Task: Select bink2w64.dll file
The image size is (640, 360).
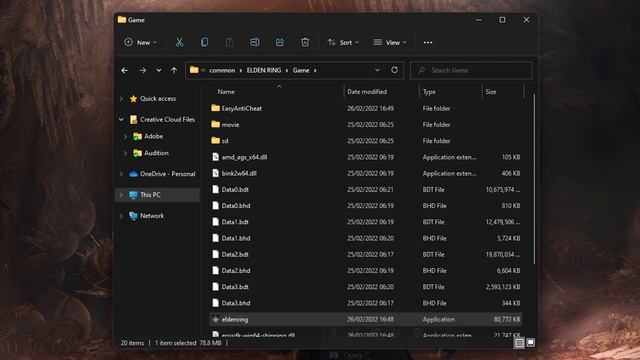Action: coord(239,173)
